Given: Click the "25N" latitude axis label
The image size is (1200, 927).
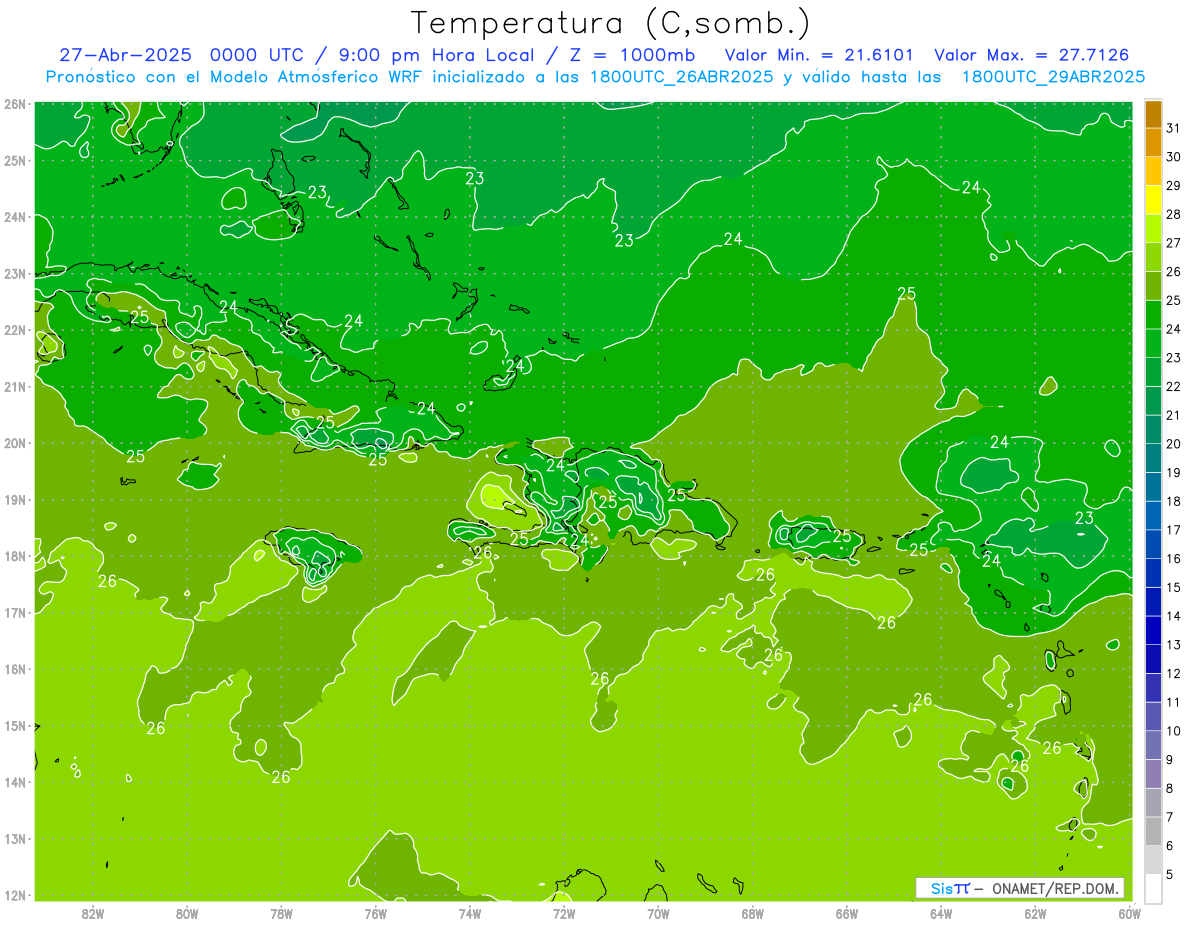Looking at the screenshot, I should pos(15,160).
